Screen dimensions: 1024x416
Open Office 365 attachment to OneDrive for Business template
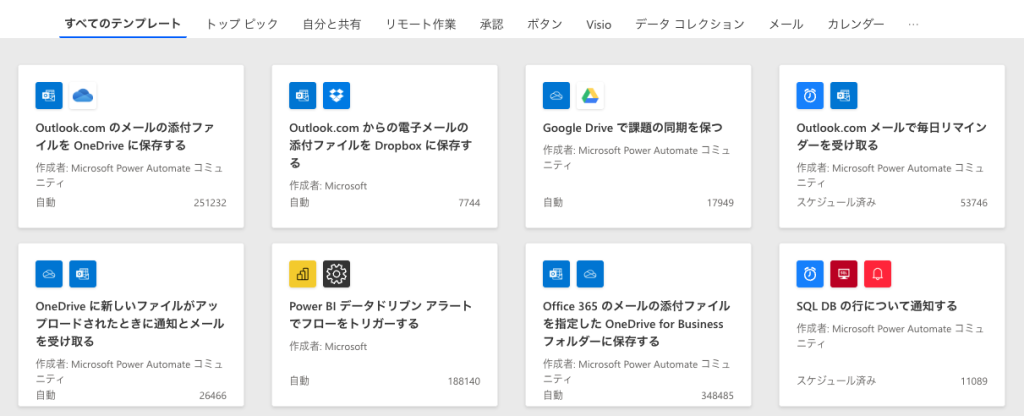click(637, 323)
